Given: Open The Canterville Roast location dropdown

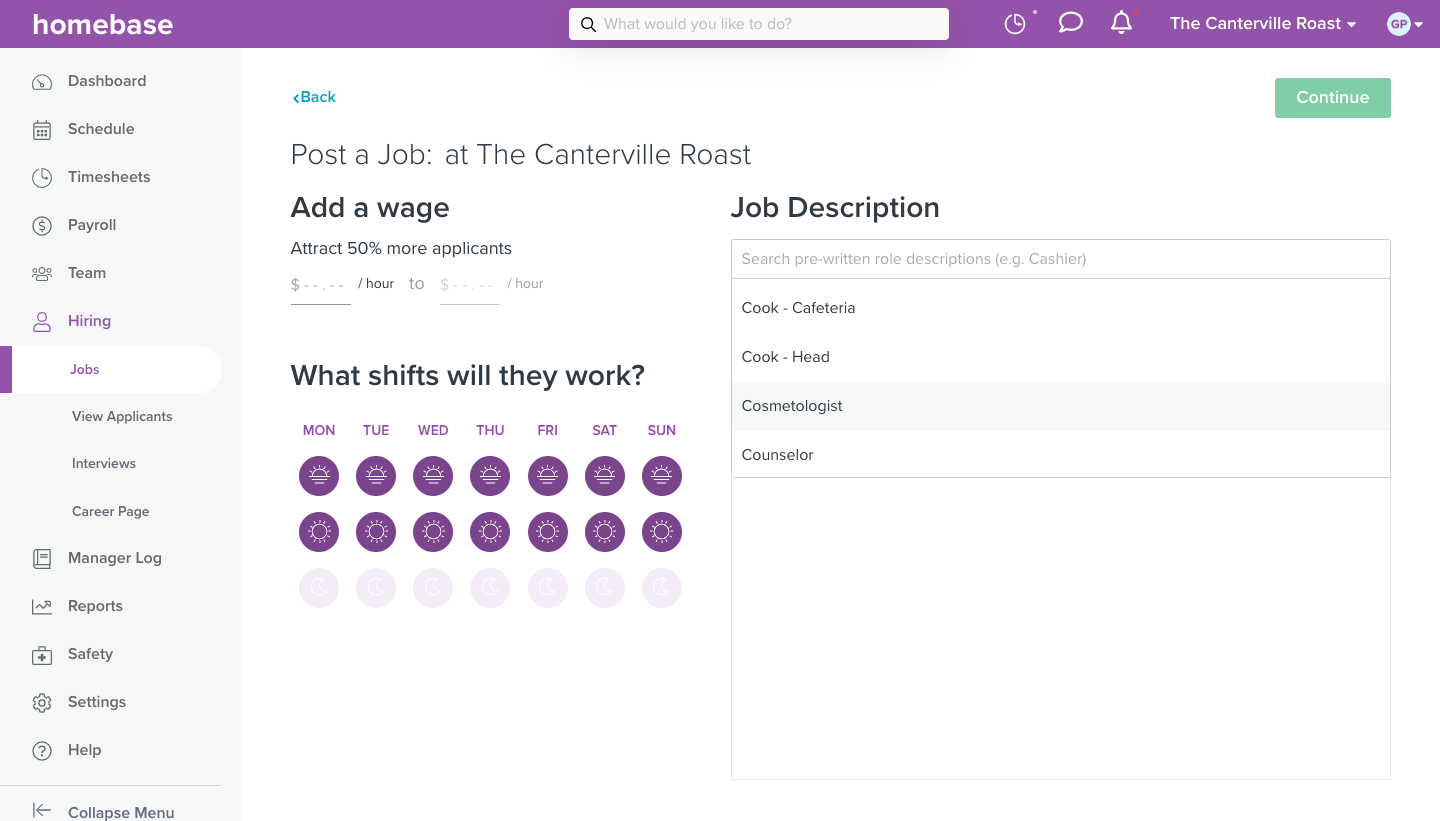Looking at the screenshot, I should [1263, 24].
